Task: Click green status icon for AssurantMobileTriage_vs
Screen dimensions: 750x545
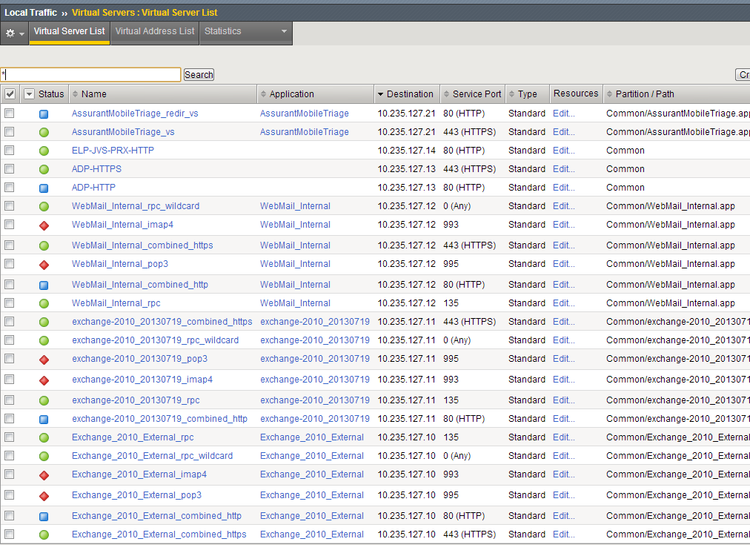Action: [44, 132]
